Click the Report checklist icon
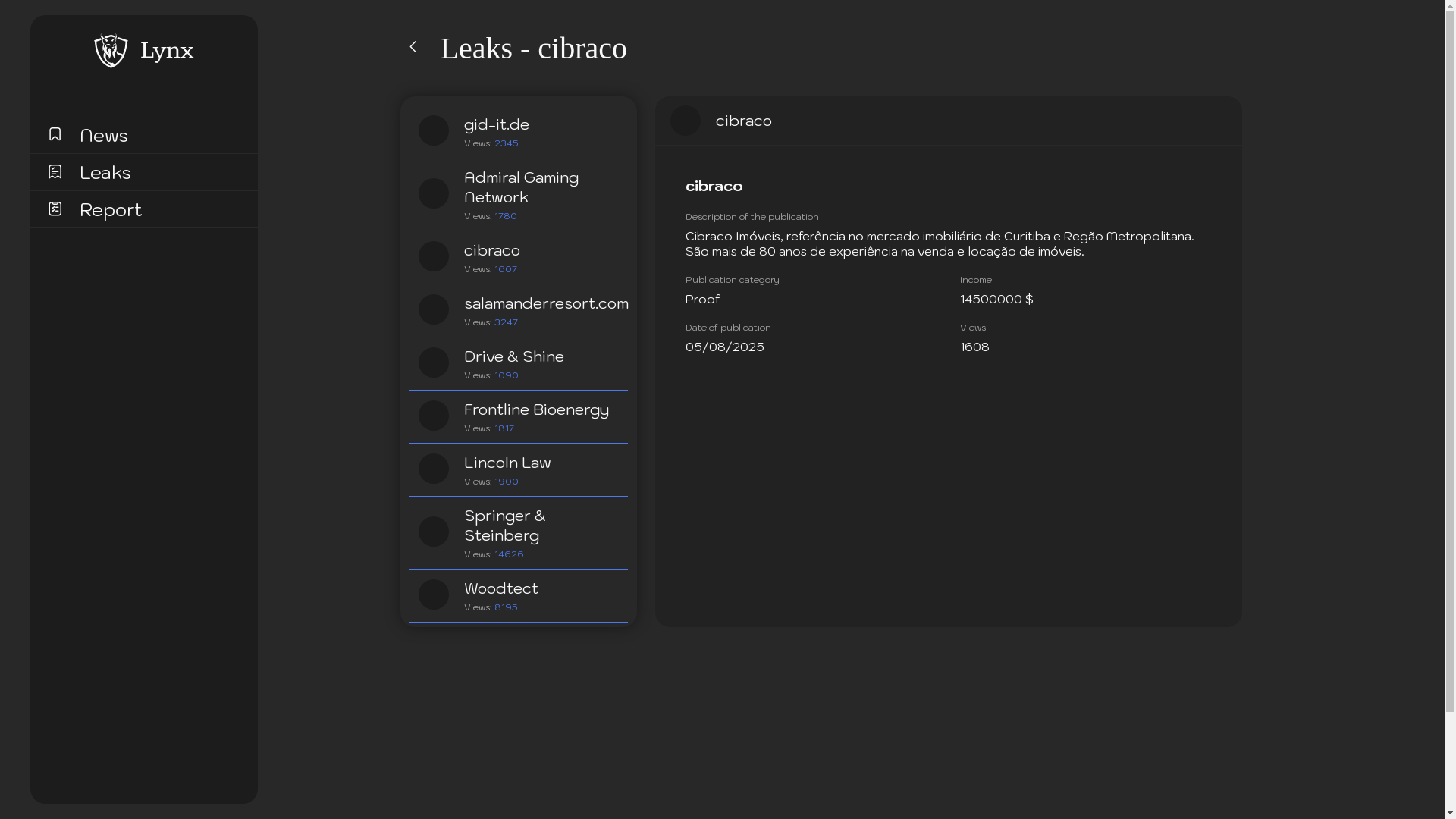Viewport: 1456px width, 819px height. pyautogui.click(x=55, y=209)
